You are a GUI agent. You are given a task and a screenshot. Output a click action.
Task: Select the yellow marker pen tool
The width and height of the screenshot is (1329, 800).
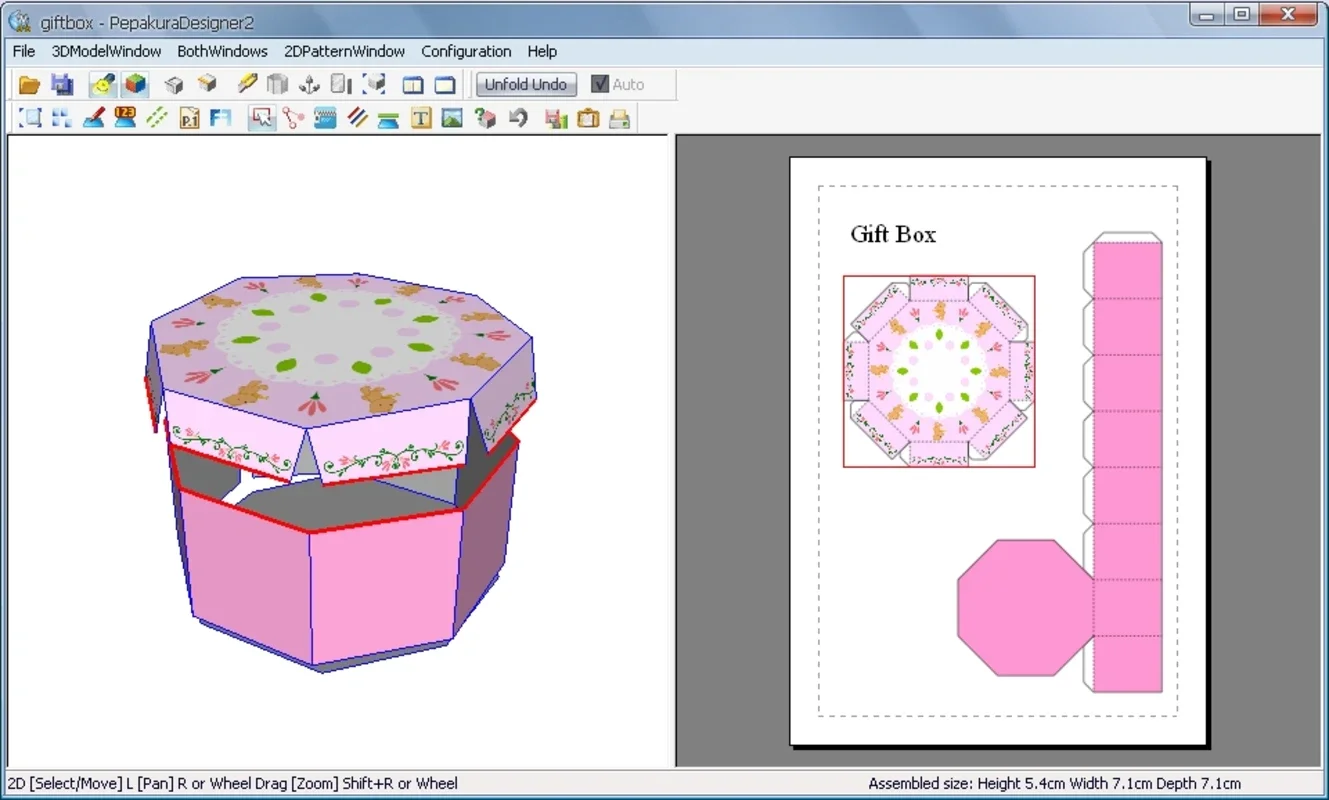(247, 85)
